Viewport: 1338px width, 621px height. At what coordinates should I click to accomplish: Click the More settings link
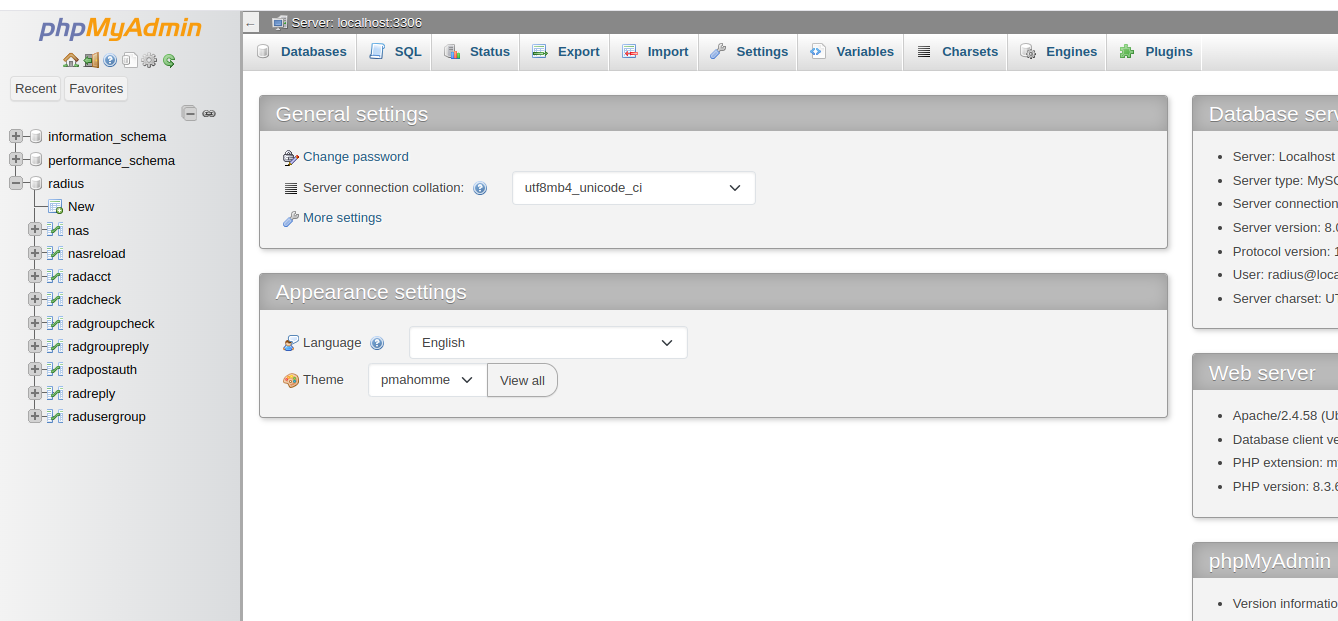coord(342,218)
